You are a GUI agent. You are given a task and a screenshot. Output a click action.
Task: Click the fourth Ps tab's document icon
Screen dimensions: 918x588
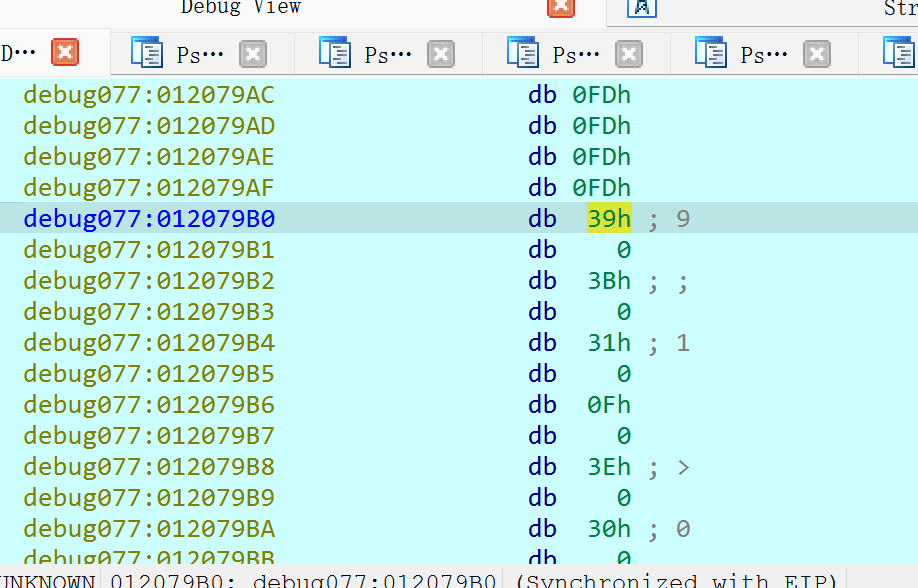coord(710,53)
